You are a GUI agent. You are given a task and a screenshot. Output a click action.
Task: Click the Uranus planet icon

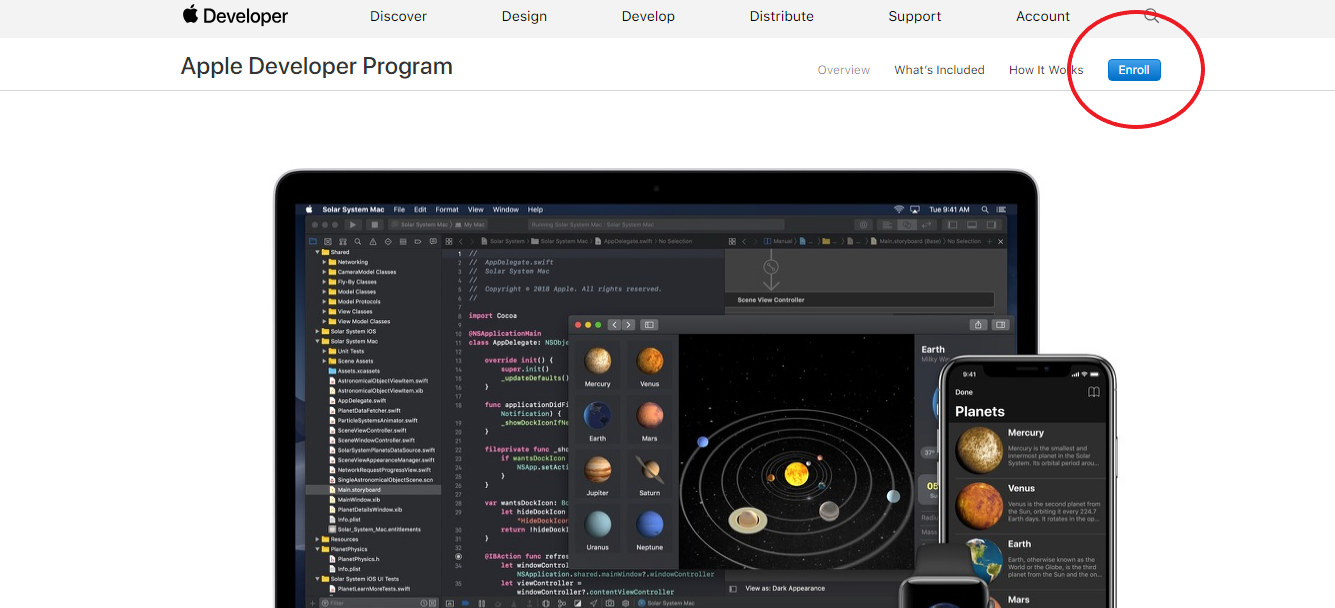pyautogui.click(x=598, y=525)
